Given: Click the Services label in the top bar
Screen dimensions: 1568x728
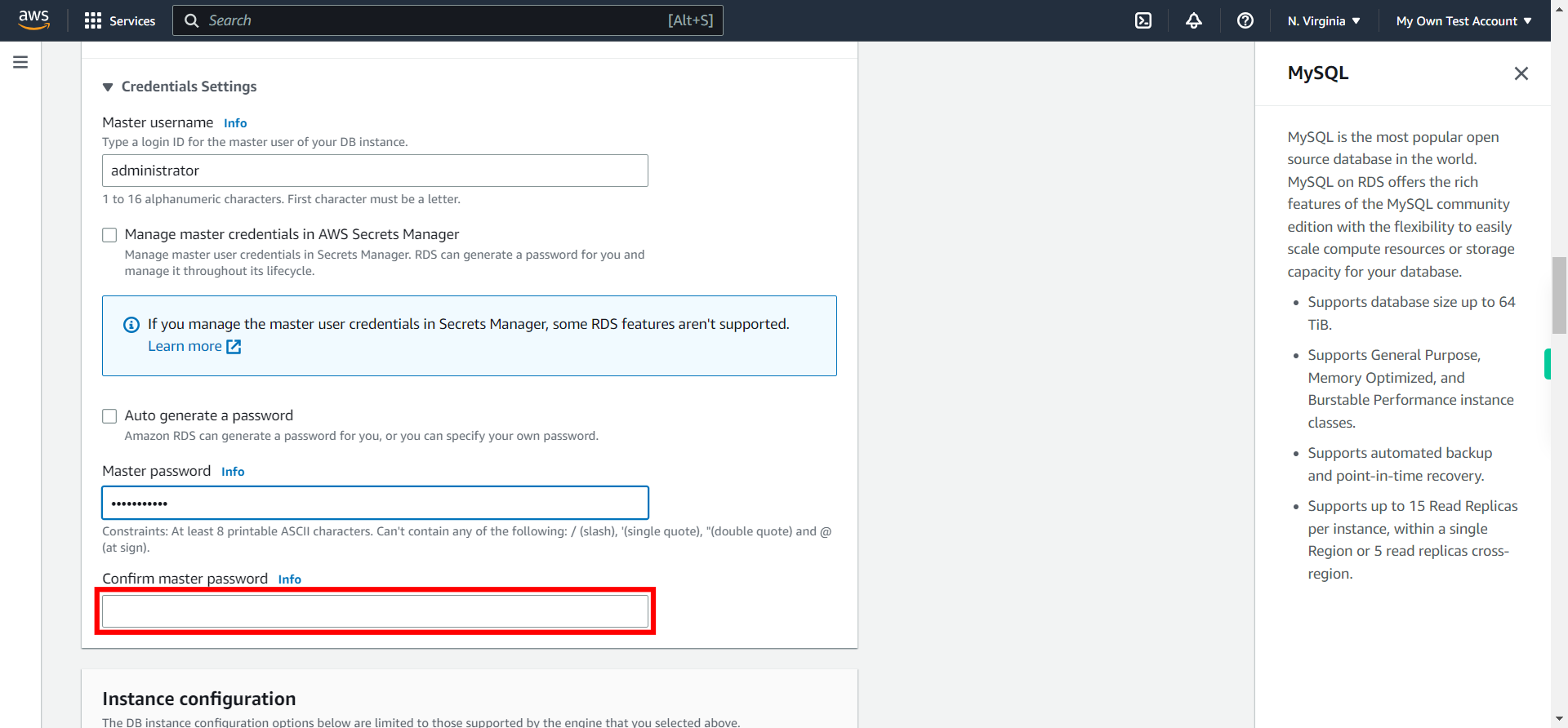Looking at the screenshot, I should 132,21.
